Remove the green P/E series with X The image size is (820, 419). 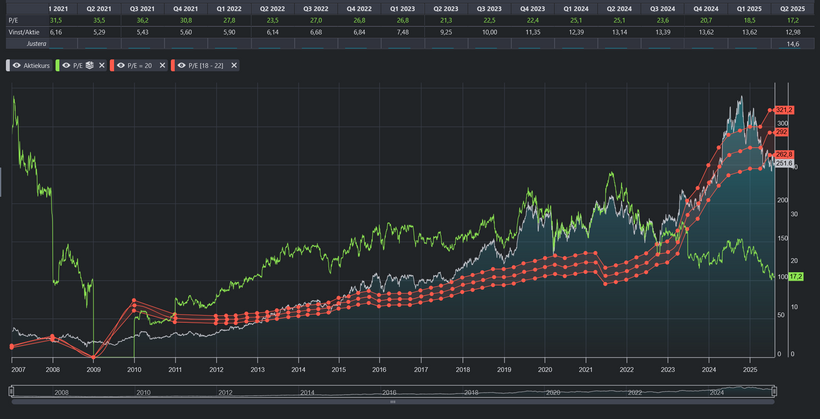coord(102,65)
